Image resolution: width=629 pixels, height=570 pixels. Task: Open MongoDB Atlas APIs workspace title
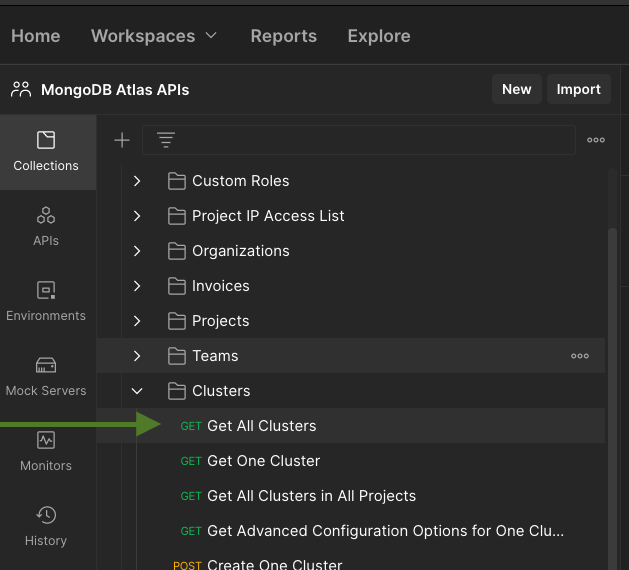click(x=115, y=90)
